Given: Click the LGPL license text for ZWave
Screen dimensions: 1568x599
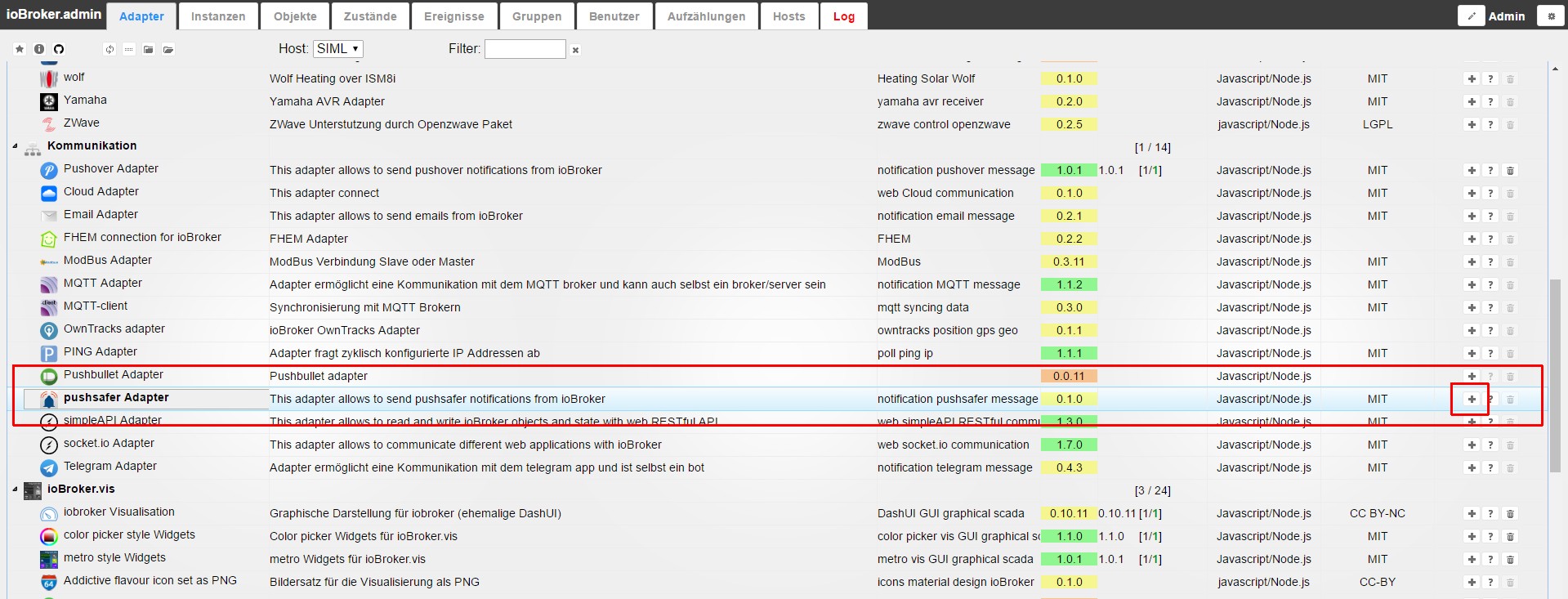Looking at the screenshot, I should [x=1378, y=124].
